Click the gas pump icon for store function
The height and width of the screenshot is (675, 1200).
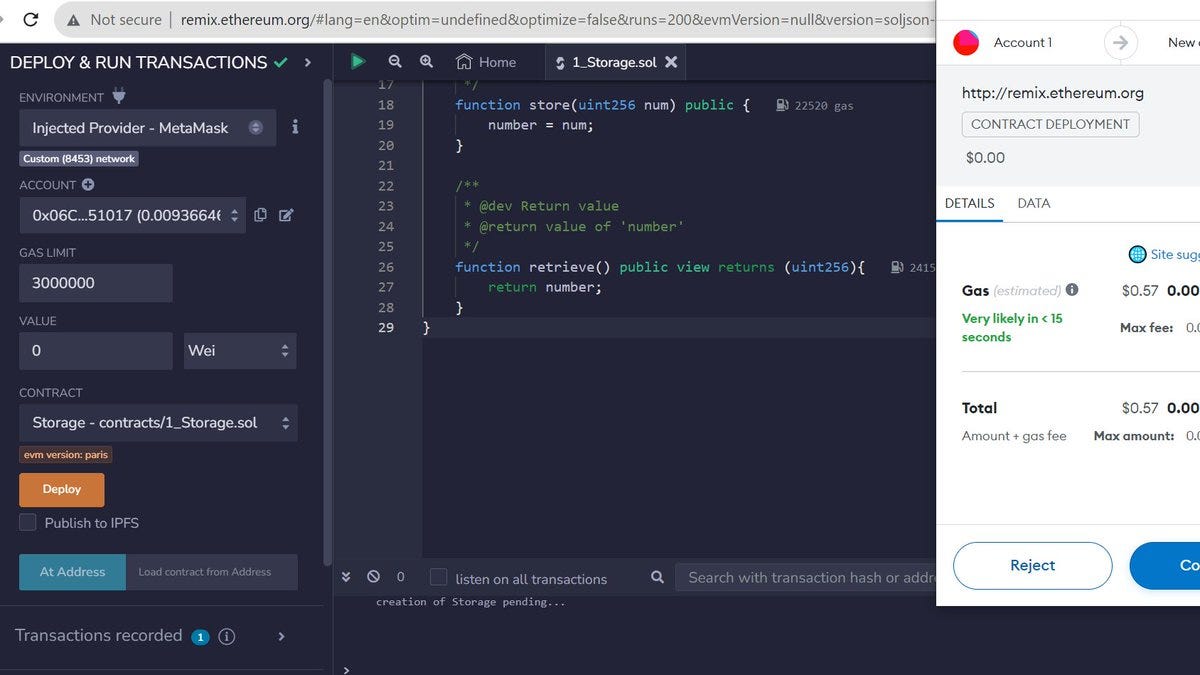point(783,105)
